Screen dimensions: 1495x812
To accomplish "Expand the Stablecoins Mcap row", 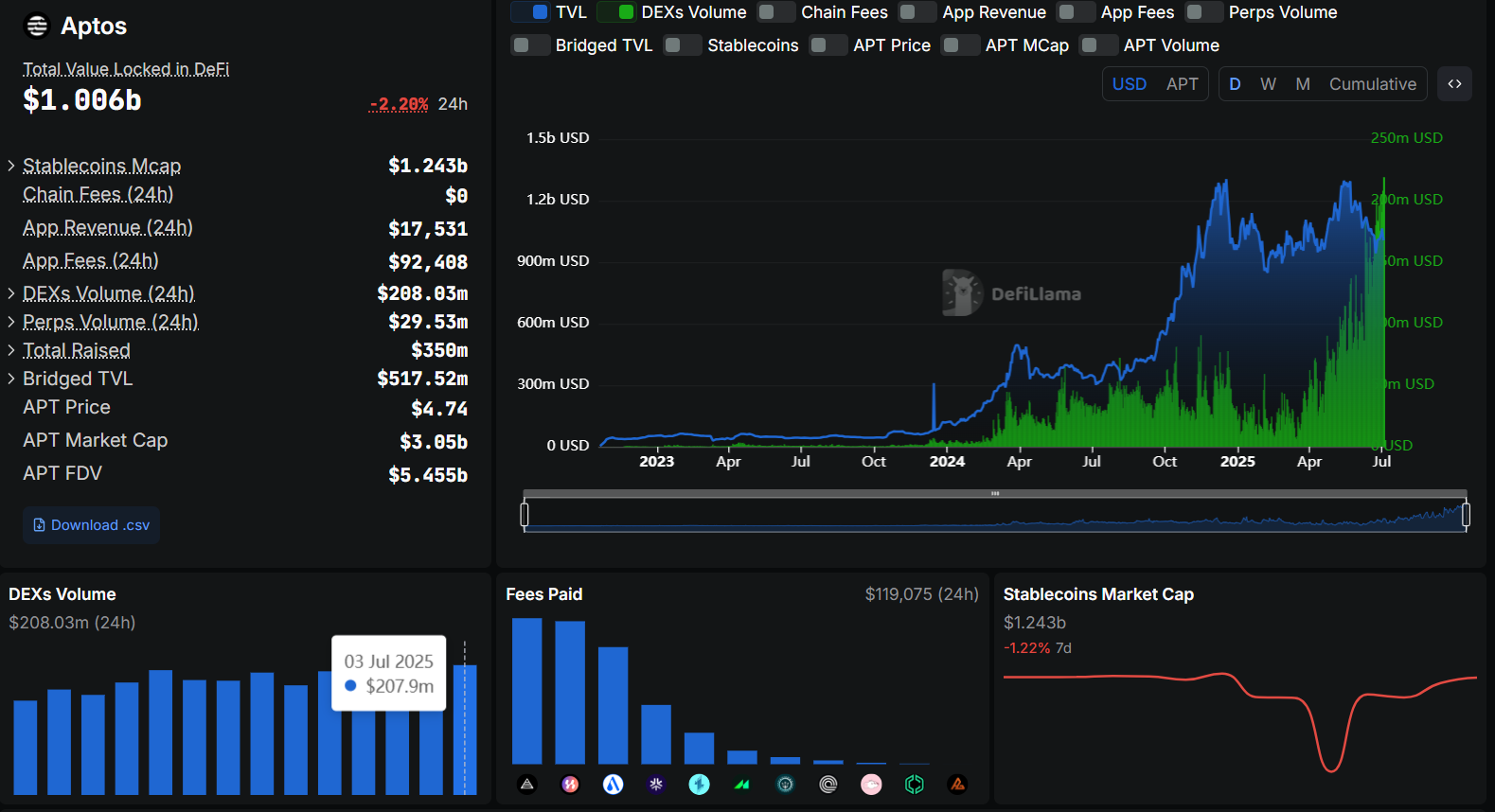I will [11, 166].
